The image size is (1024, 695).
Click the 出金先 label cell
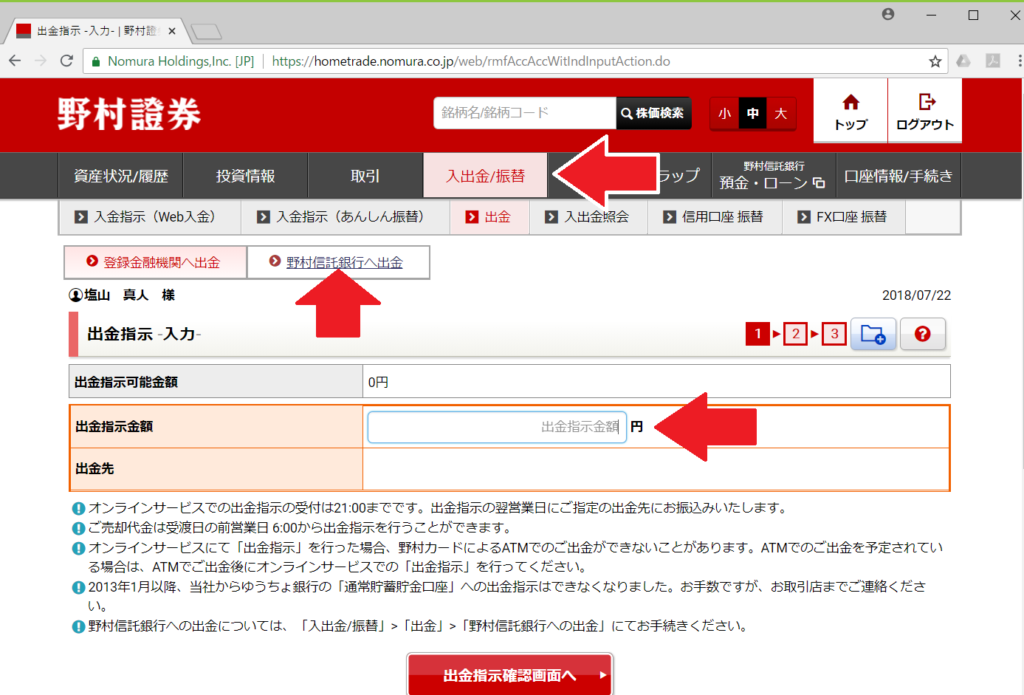[216, 469]
